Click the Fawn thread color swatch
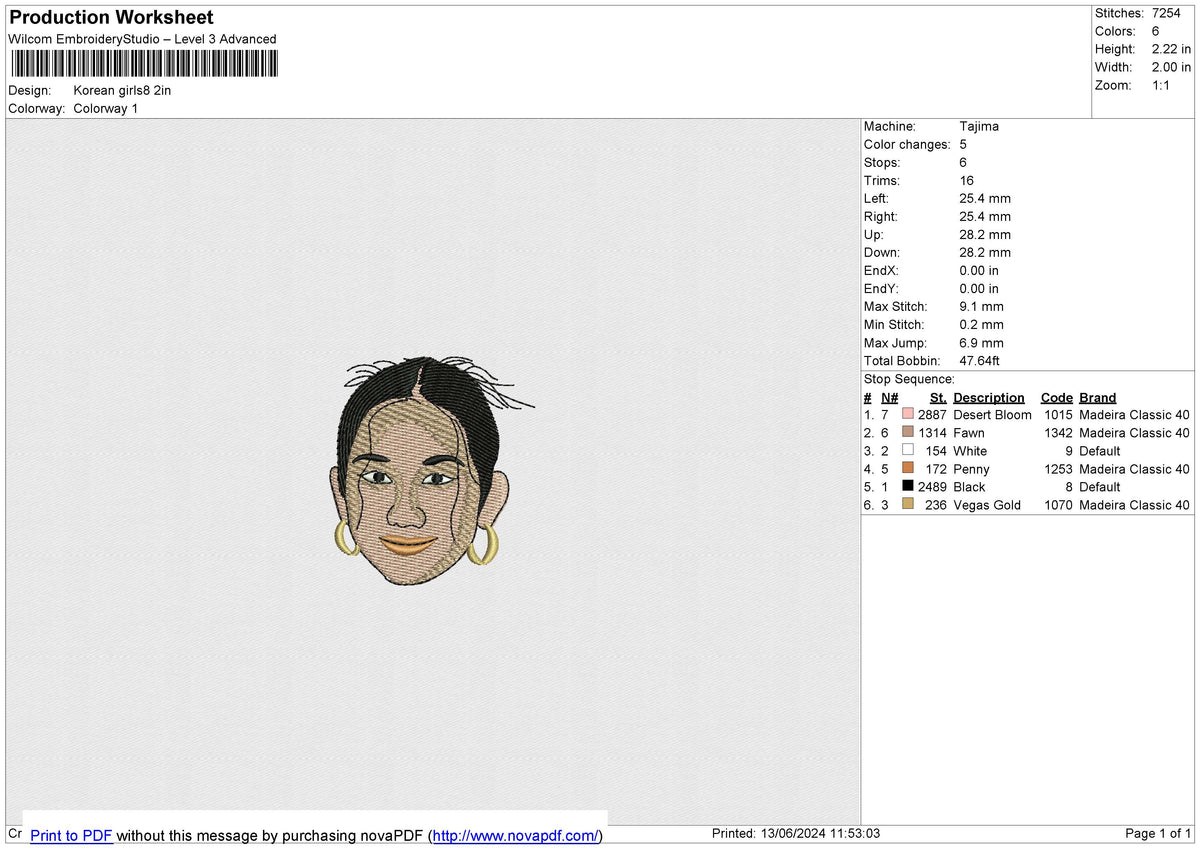 [908, 432]
